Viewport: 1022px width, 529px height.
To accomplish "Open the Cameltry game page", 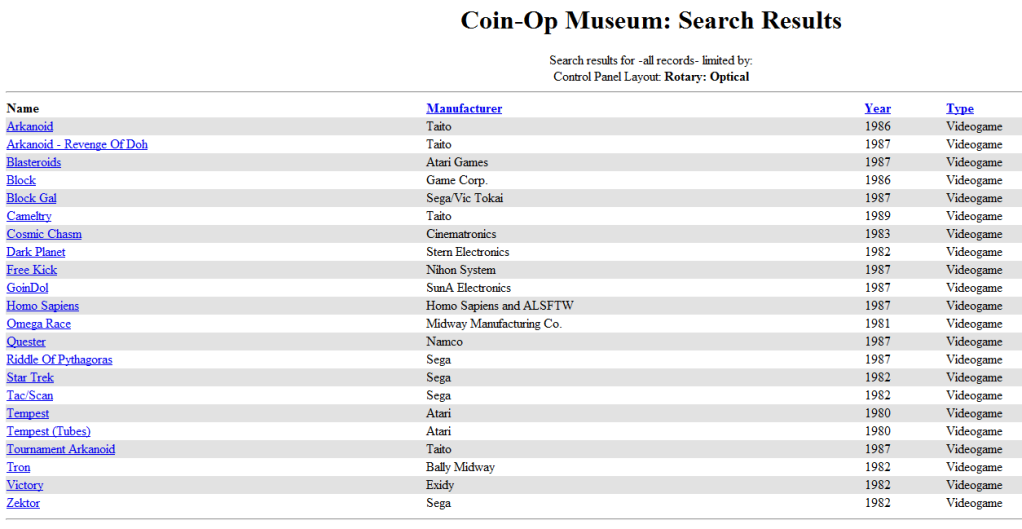I will (29, 217).
